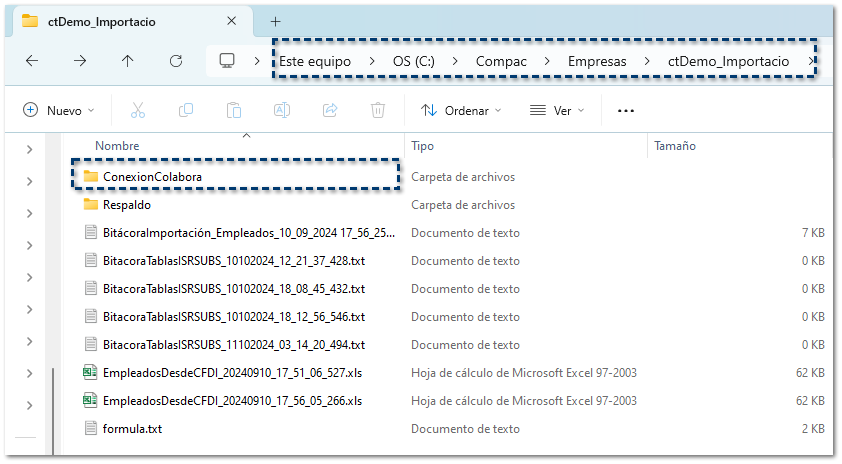
Task: Go up one folder with Up arrow
Action: 127,61
